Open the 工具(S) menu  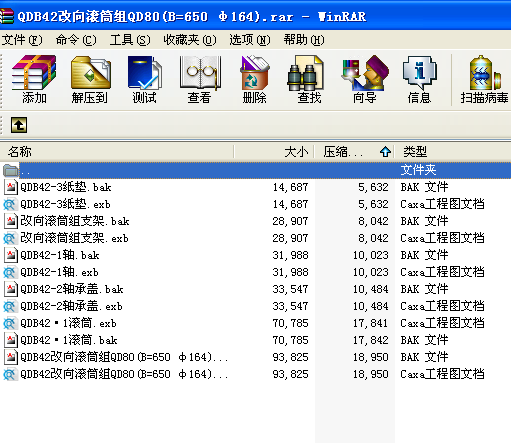130,40
